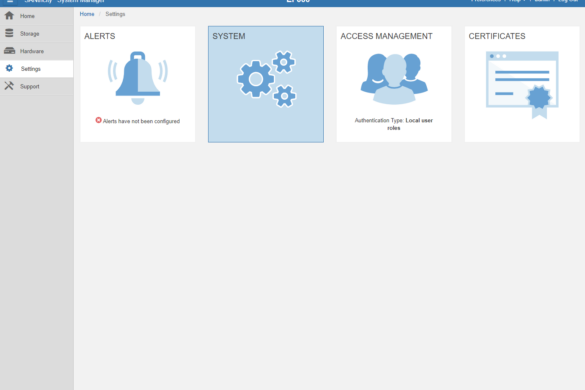Select the Storage stack icon
585x390 pixels.
click(9, 33)
